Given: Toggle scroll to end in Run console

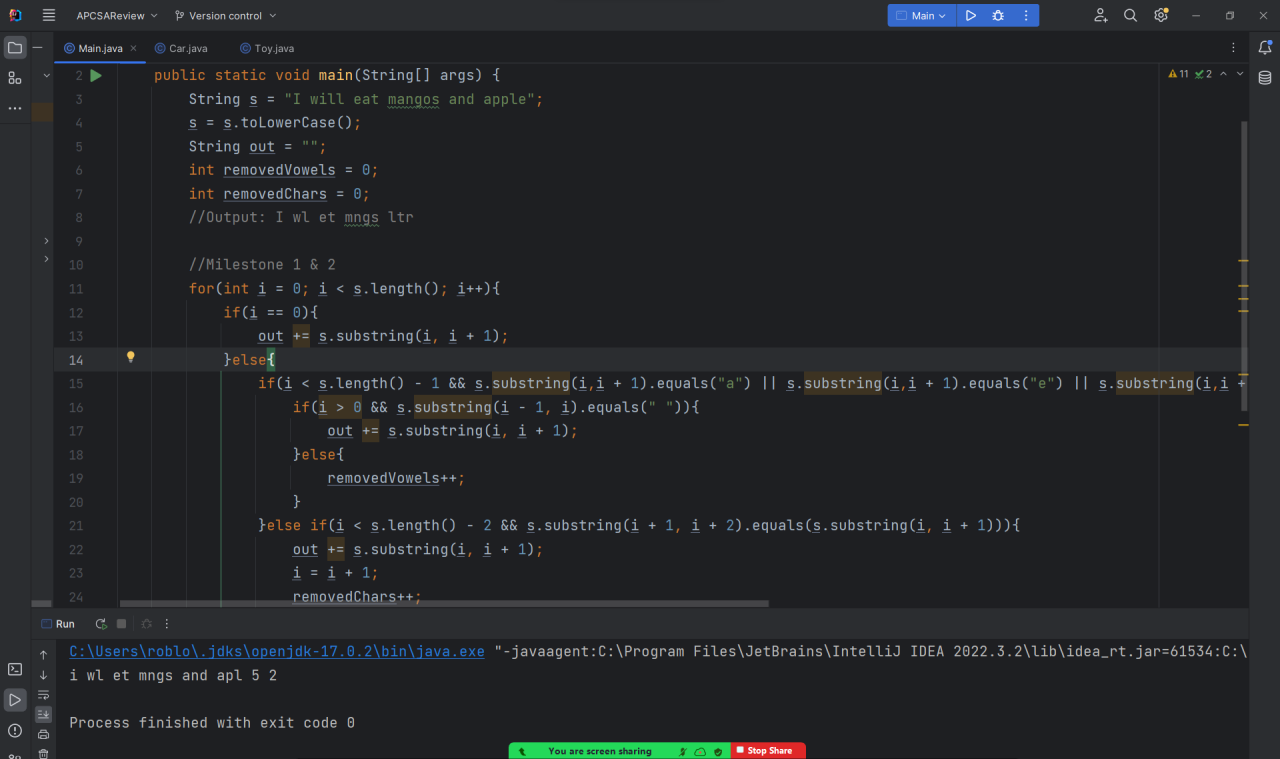Looking at the screenshot, I should (x=43, y=714).
